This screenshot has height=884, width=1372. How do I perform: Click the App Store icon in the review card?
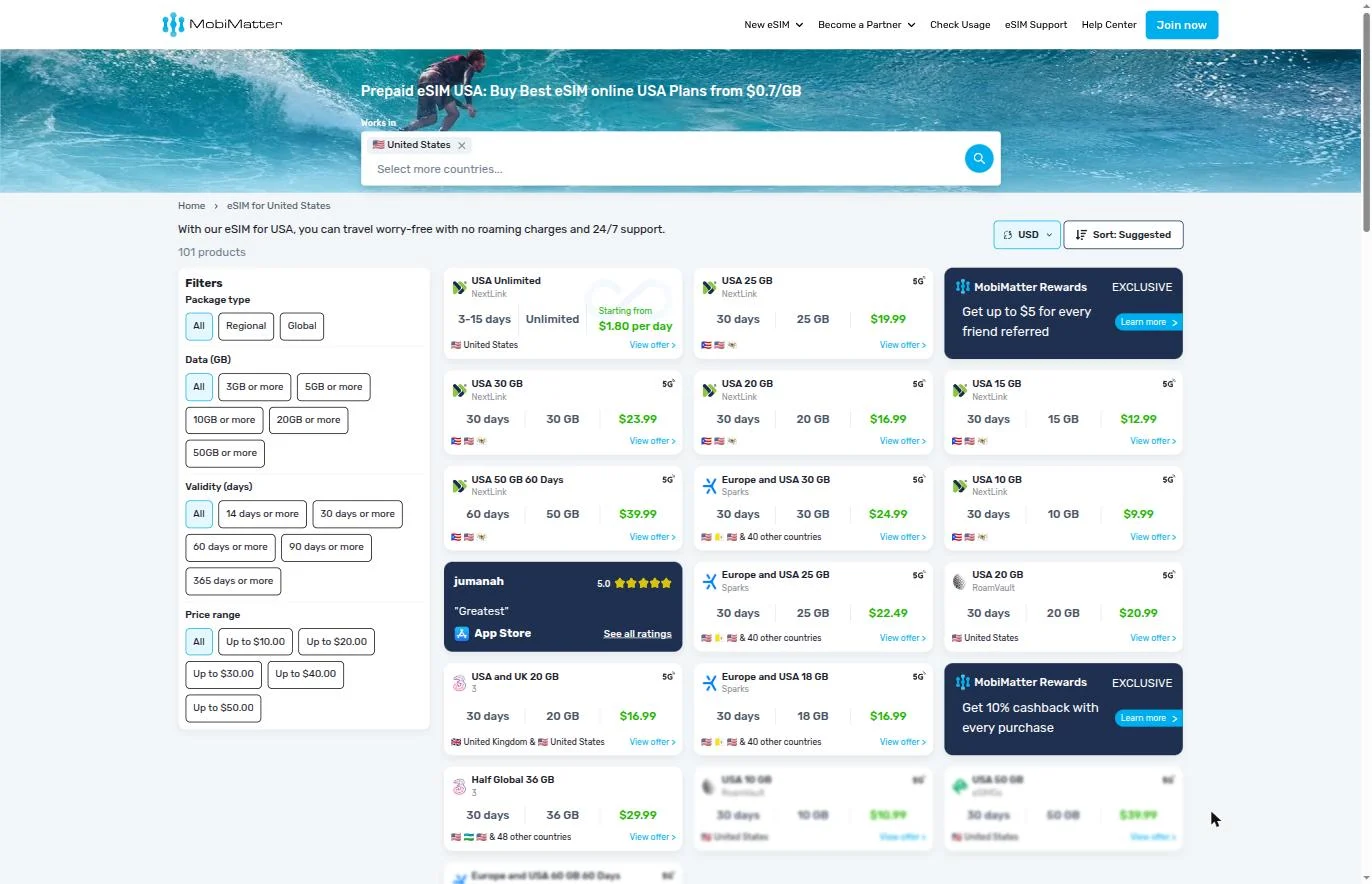(462, 633)
